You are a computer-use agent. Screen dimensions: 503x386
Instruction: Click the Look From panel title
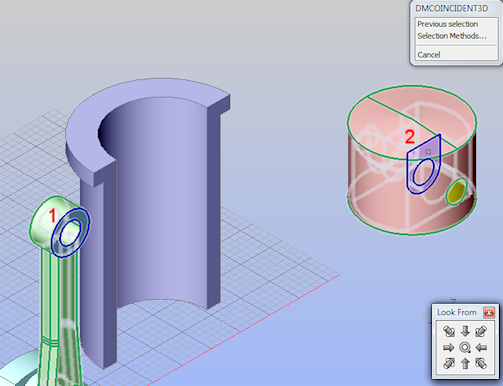pos(457,312)
